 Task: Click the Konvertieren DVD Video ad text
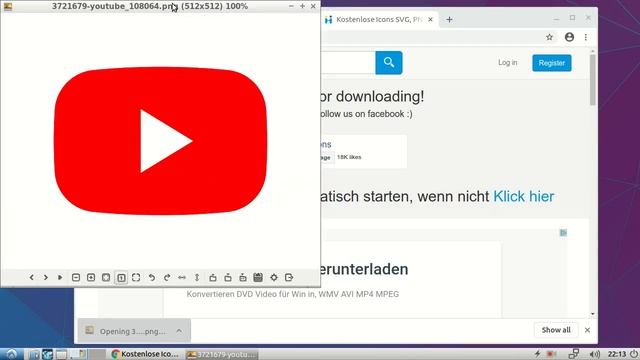click(x=293, y=294)
